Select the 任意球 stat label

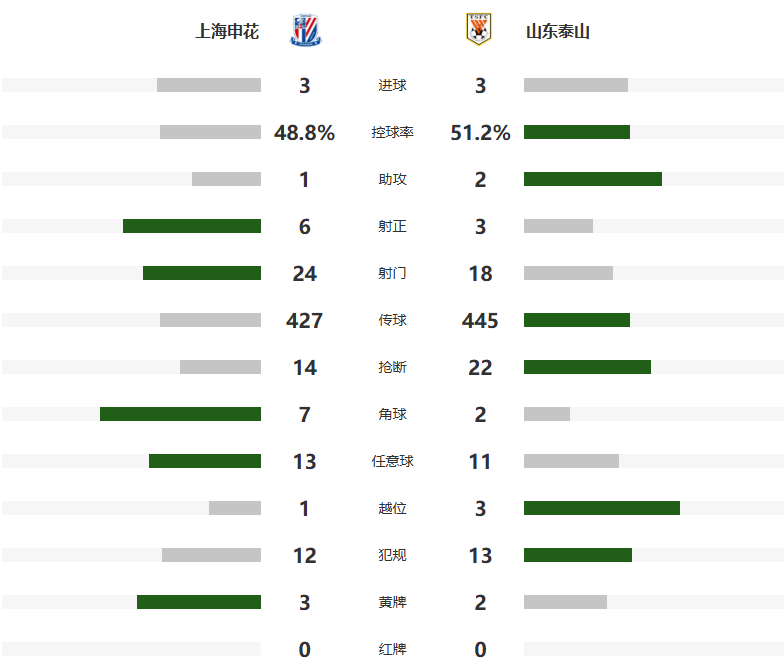[x=392, y=462]
